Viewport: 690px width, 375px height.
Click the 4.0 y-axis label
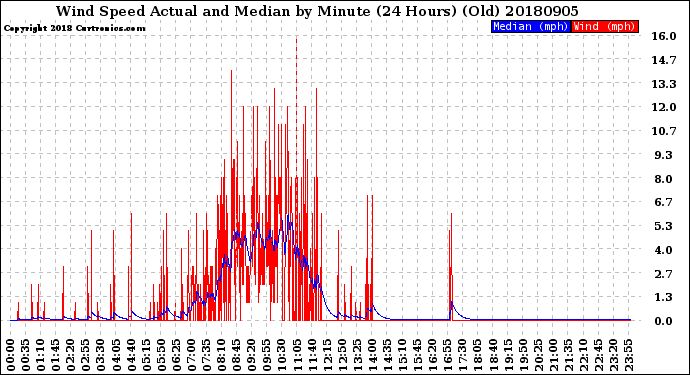coord(664,250)
